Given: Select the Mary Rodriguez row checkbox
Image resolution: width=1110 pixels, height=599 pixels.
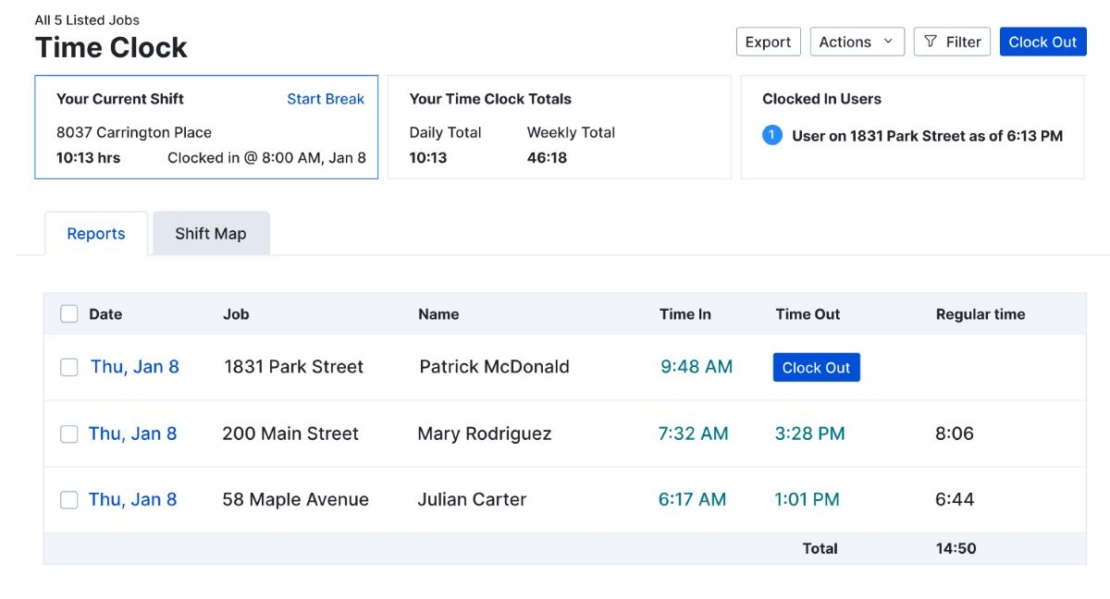Looking at the screenshot, I should point(69,434).
